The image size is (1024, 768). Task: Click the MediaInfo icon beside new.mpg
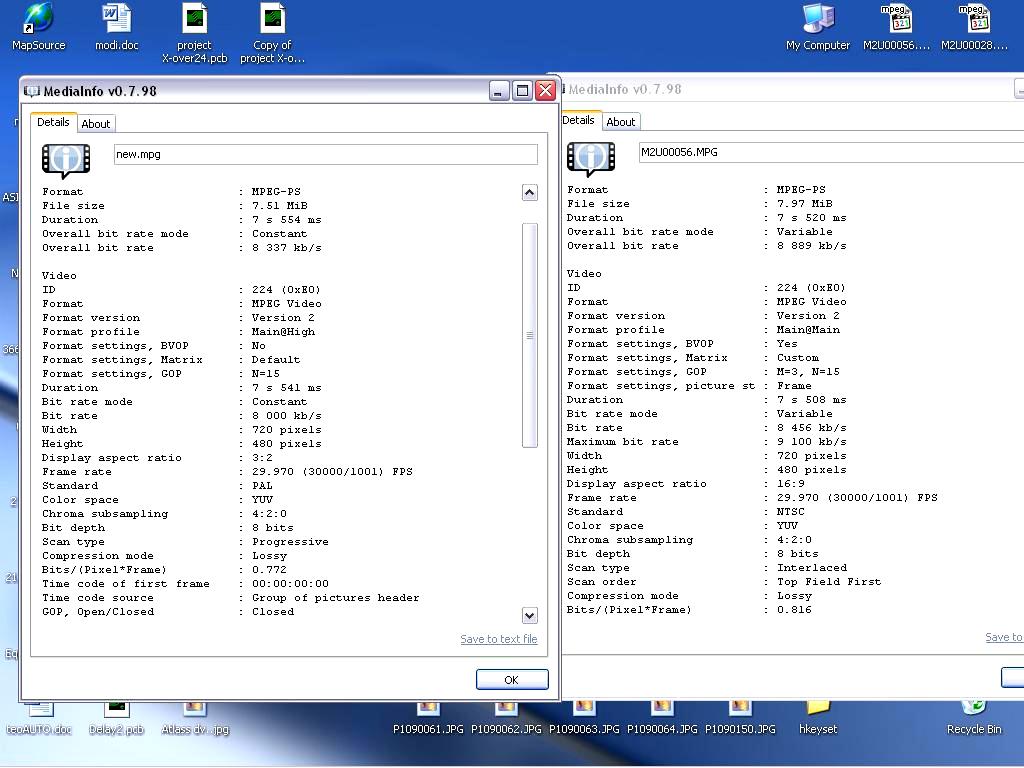point(66,160)
